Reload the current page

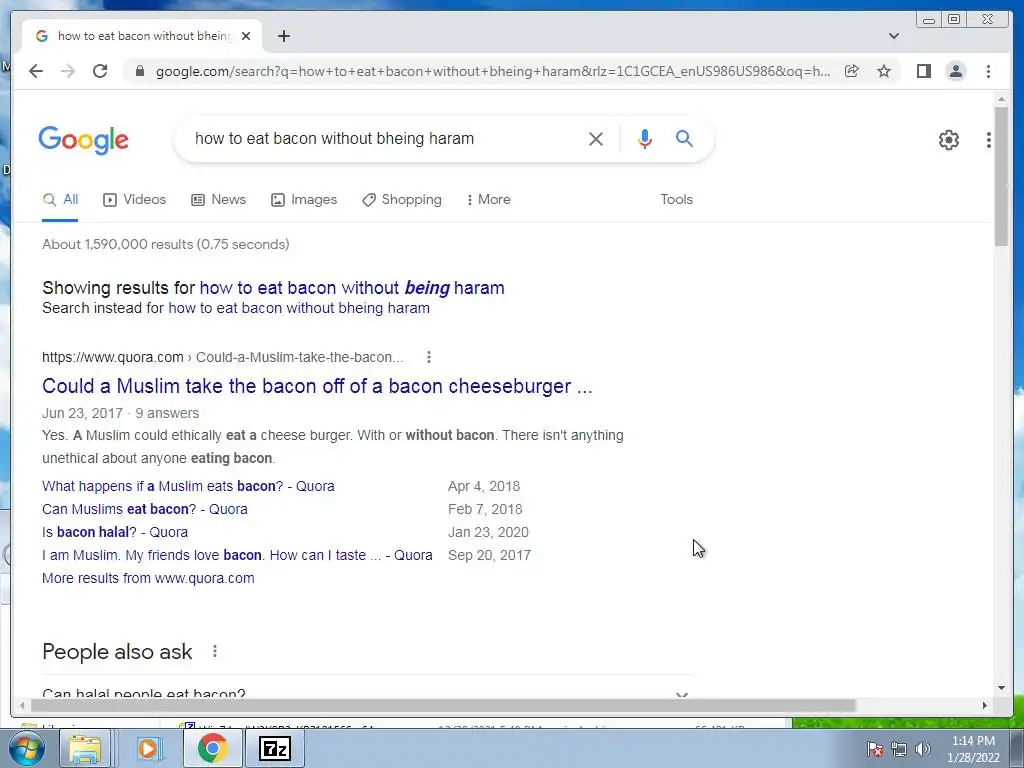[100, 71]
